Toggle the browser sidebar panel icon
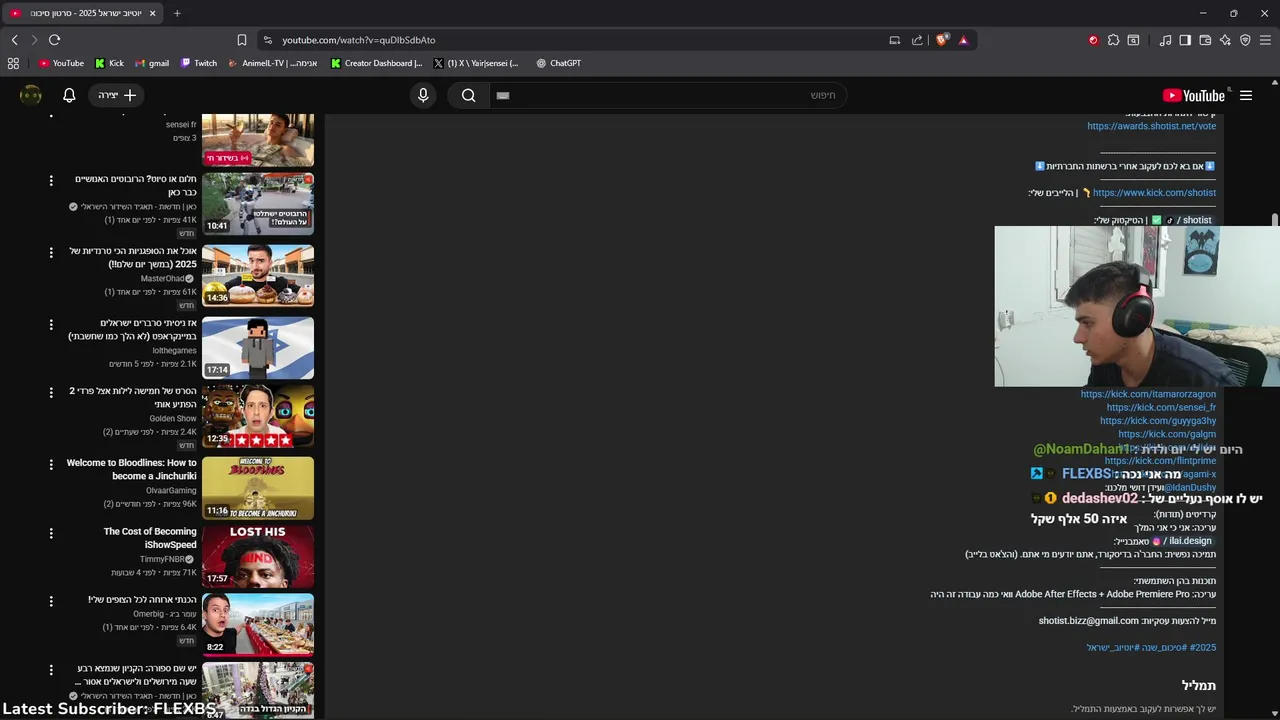This screenshot has height=720, width=1280. click(x=1185, y=40)
